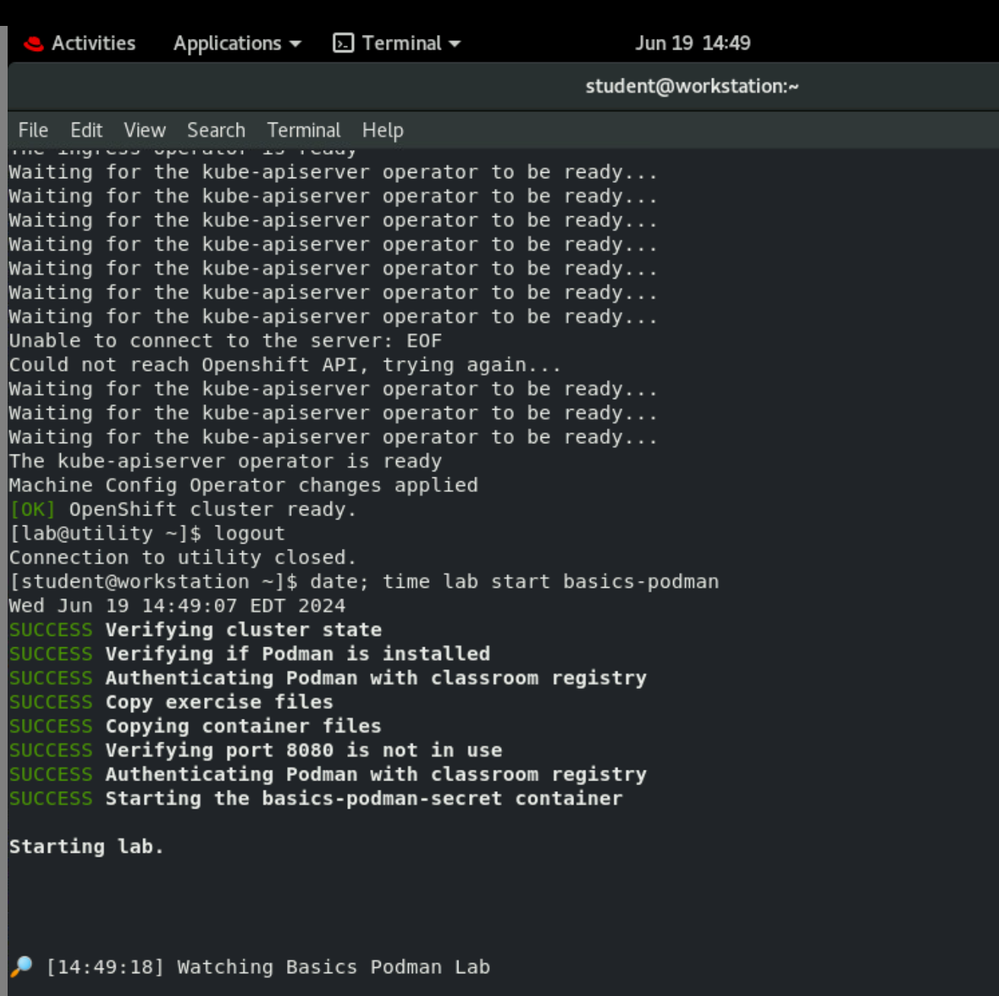Expand the Terminal app menu arrow
This screenshot has width=999, height=996.
pos(455,44)
